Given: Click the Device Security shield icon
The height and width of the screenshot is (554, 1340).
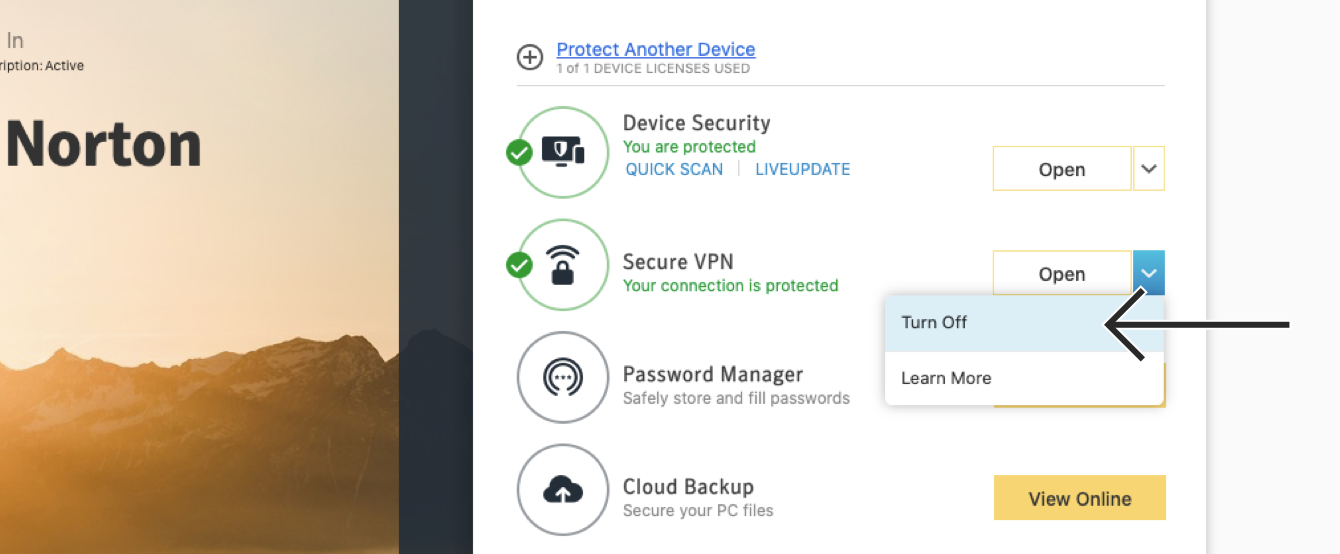Looking at the screenshot, I should click(563, 152).
